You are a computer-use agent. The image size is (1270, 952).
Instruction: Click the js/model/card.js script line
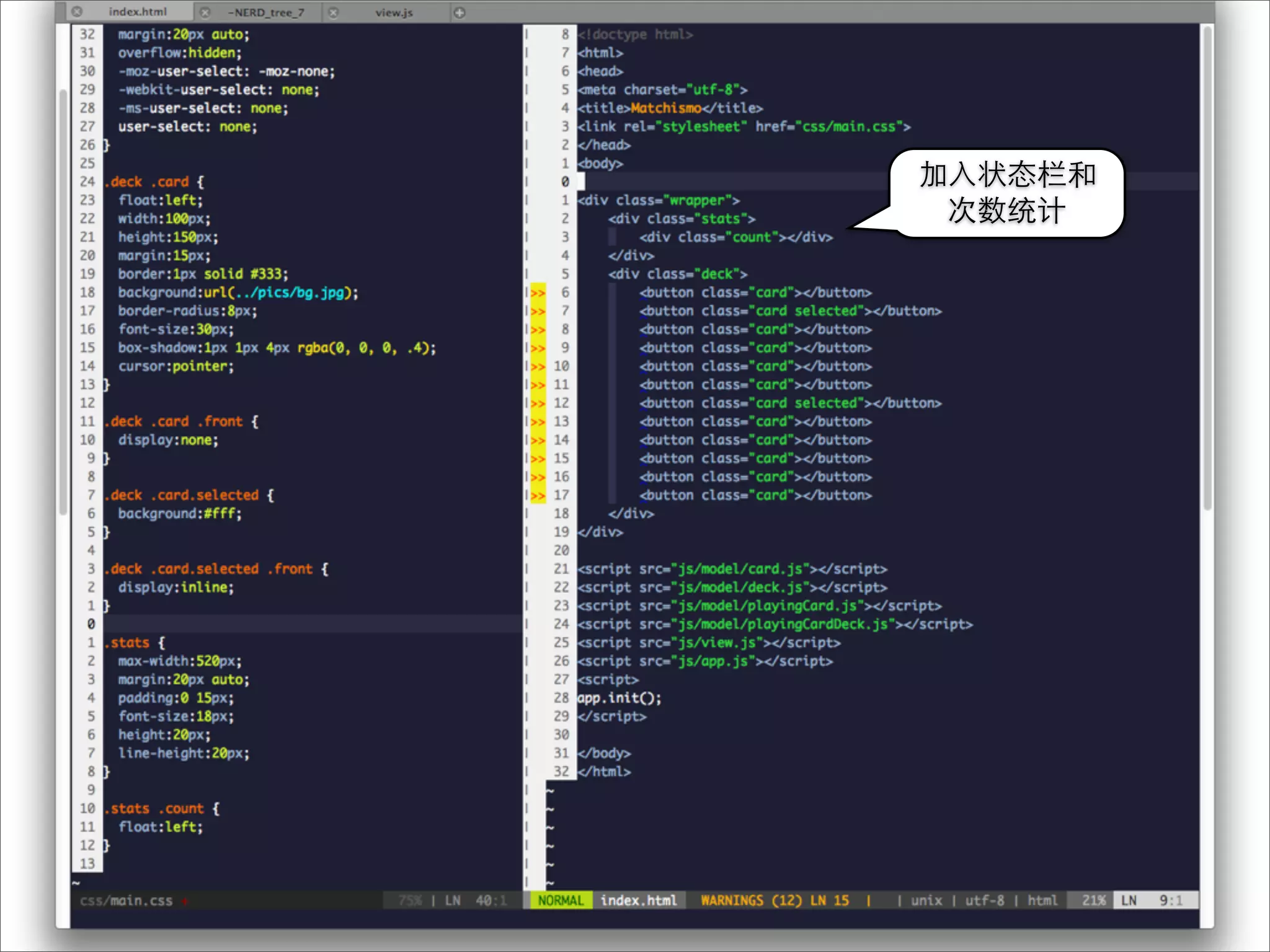point(732,569)
